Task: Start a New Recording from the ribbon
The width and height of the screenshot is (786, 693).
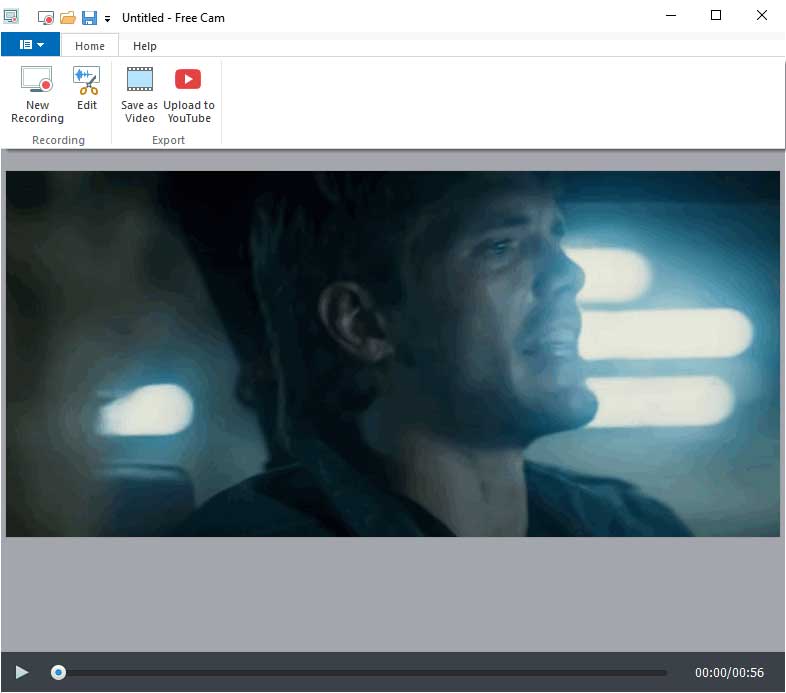Action: point(37,95)
